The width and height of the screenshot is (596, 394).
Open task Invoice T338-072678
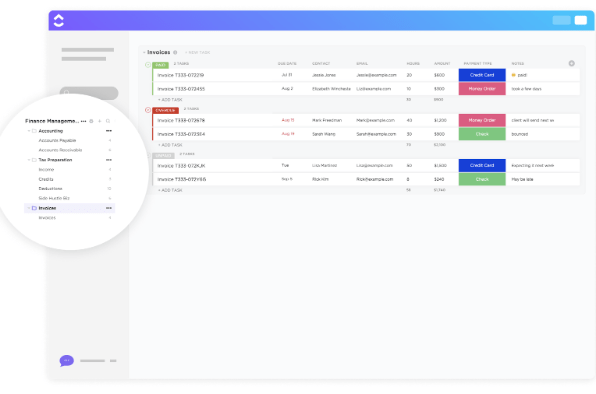coord(181,120)
